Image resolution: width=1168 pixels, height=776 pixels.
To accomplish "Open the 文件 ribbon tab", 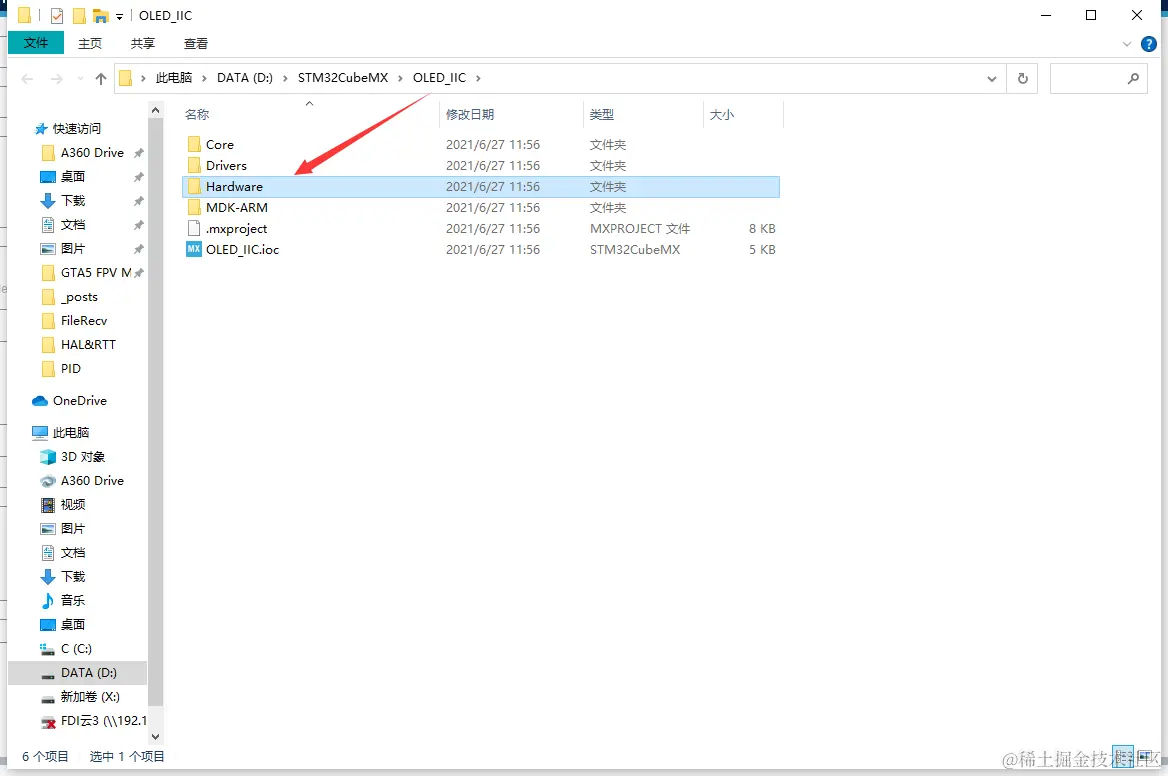I will point(36,43).
